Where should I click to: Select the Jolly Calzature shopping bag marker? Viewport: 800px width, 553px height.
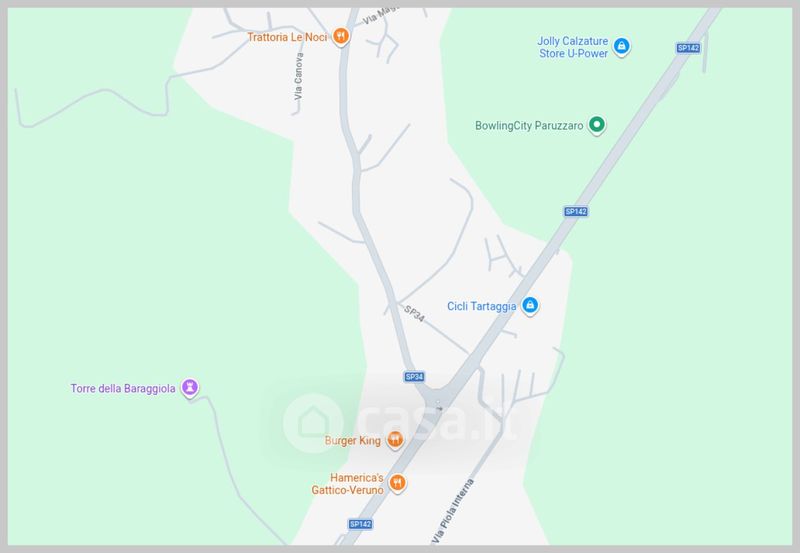click(621, 46)
